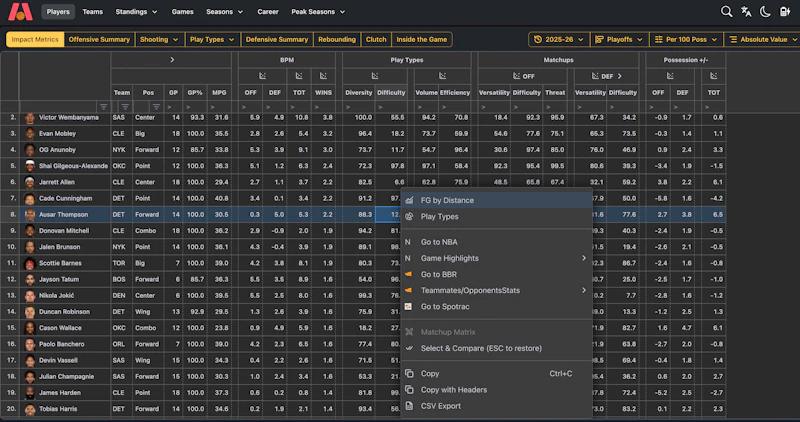The height and width of the screenshot is (422, 800).
Task: Expand Teammates/OpponentsStats submenu
Action: coord(584,290)
